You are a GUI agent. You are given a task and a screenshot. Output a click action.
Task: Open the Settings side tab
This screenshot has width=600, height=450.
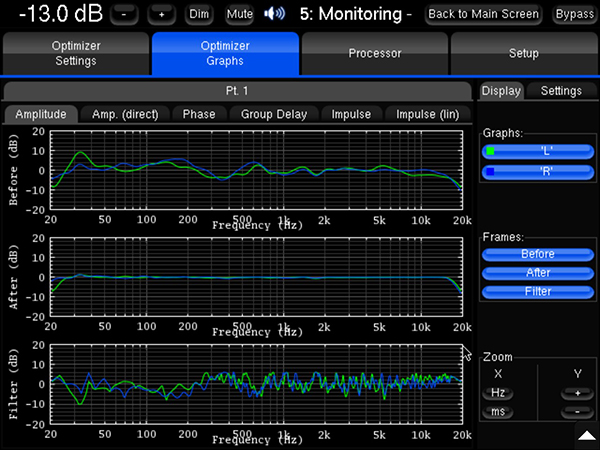tap(561, 91)
